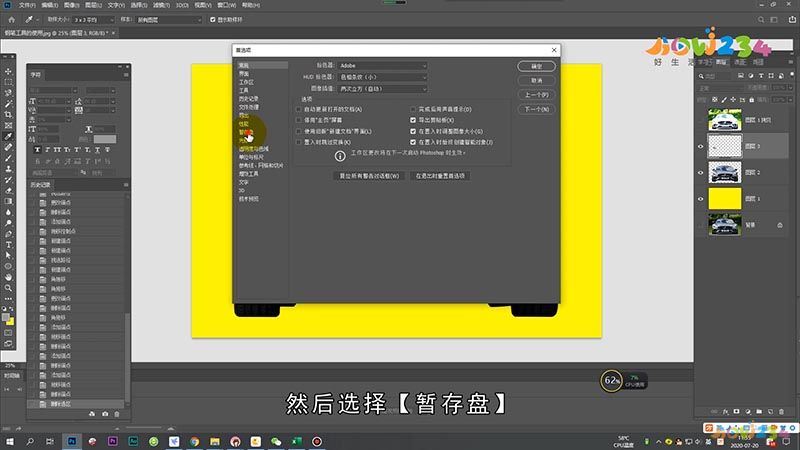The image size is (800, 450).
Task: Open Chrome from the taskbar
Action: [194, 441]
